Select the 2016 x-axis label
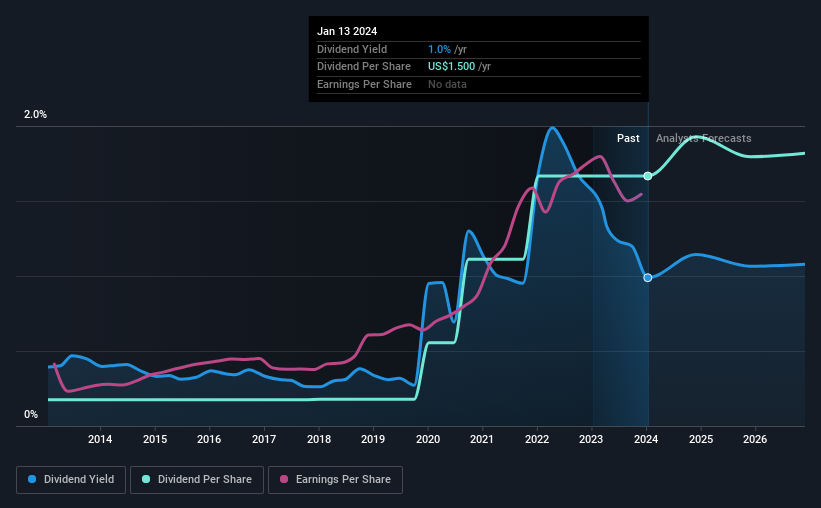The height and width of the screenshot is (508, 821). [209, 439]
